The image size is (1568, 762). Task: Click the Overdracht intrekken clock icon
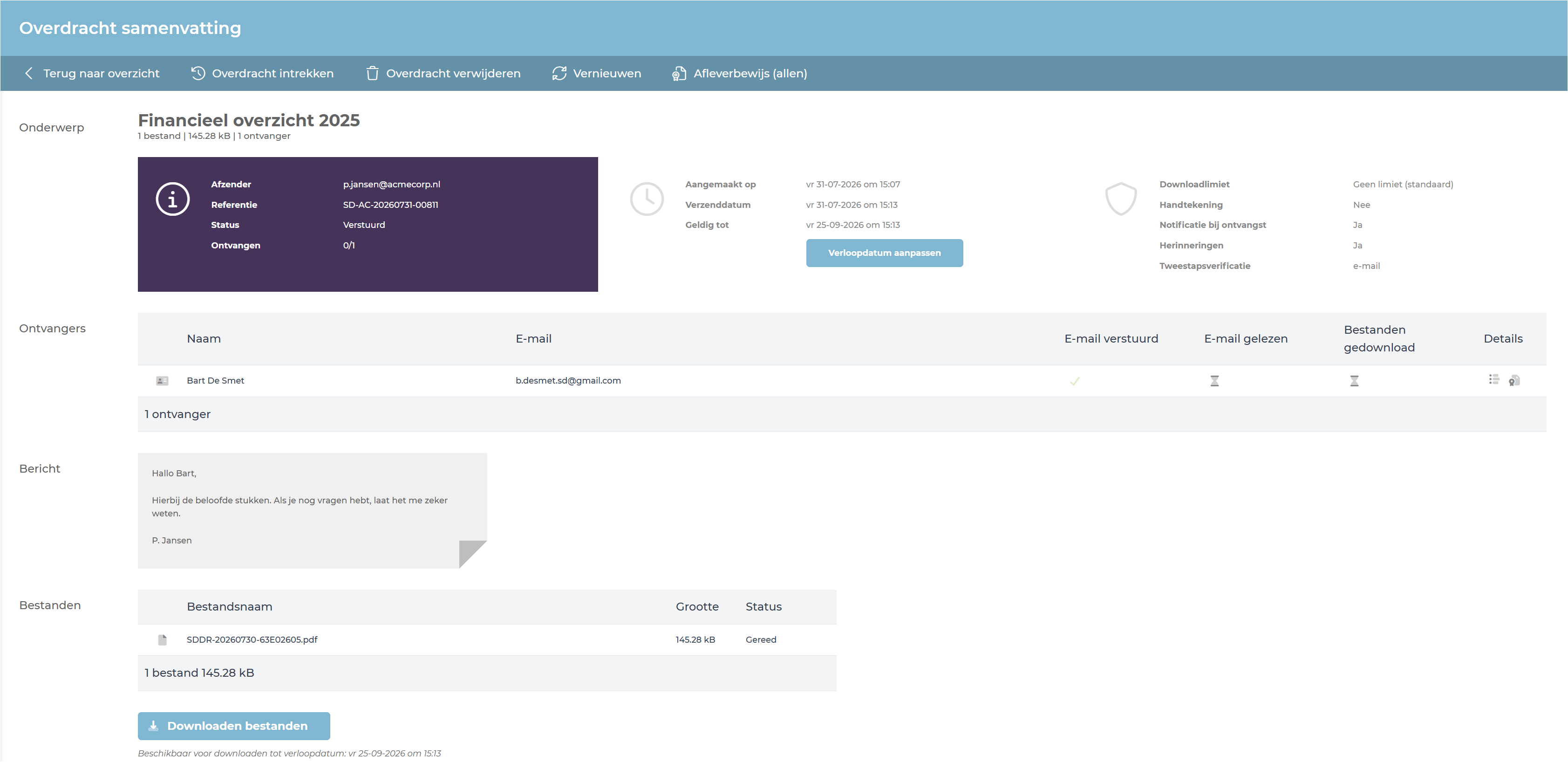198,73
